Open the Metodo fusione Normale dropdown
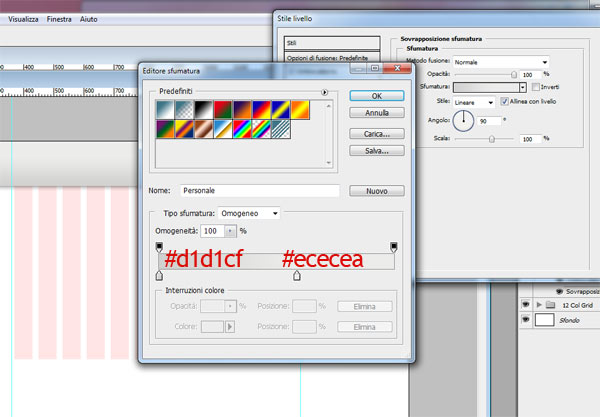Screen dimensions: 600x417 pyautogui.click(x=501, y=62)
